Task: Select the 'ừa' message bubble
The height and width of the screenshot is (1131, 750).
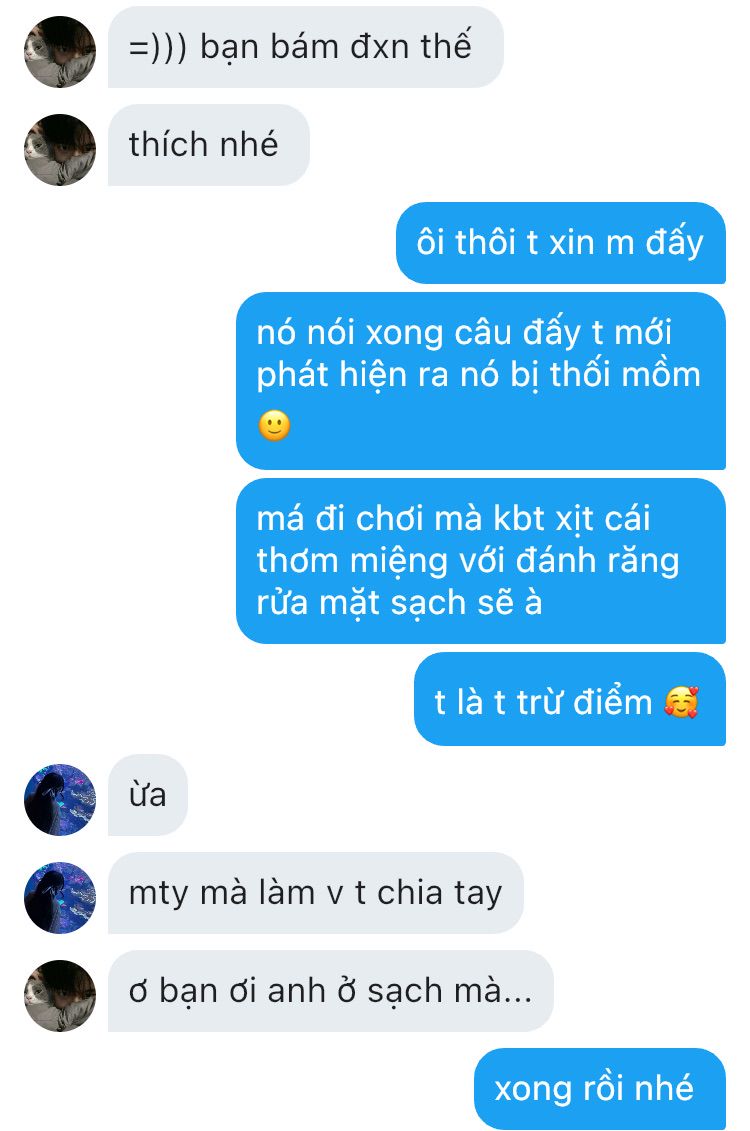Action: point(148,795)
